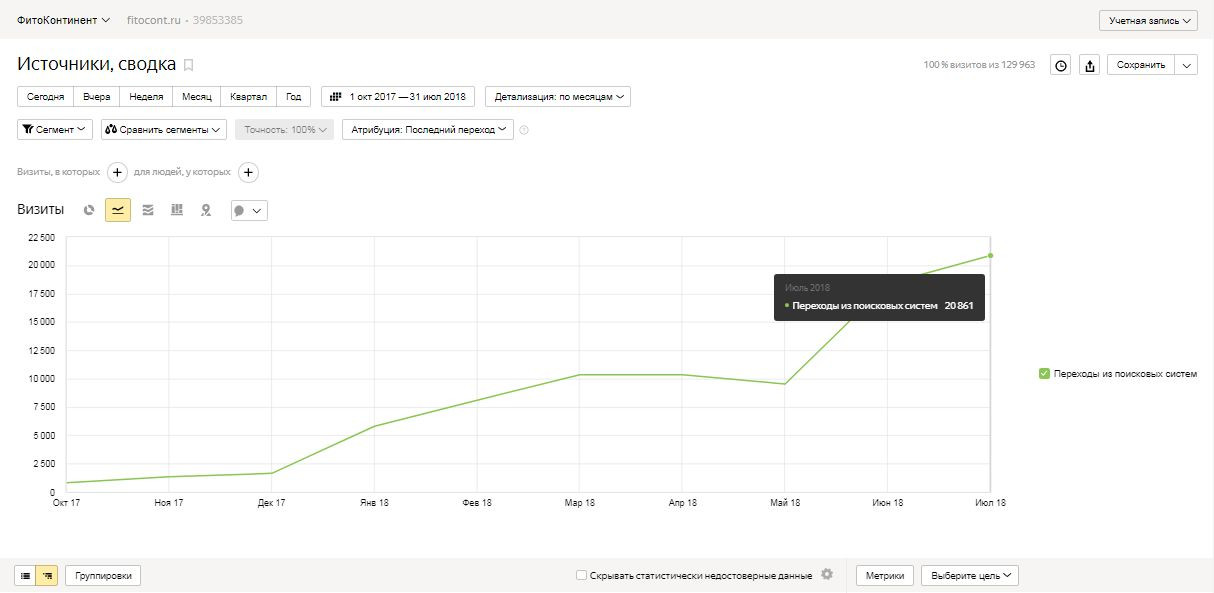1214x593 pixels.
Task: Click the bookmark icon beside report title
Action: point(188,65)
